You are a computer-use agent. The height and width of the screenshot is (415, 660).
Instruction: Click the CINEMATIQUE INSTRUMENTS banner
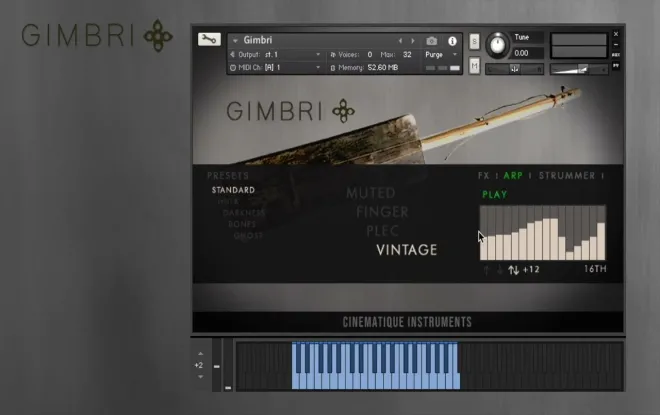coord(407,322)
